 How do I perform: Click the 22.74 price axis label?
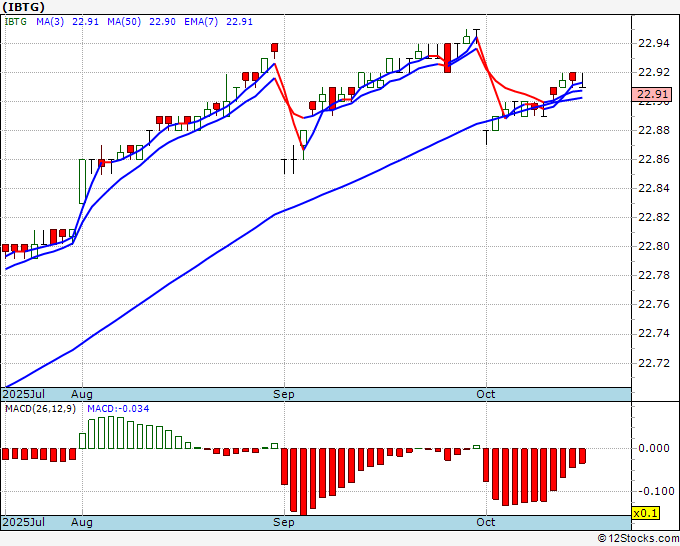(x=654, y=333)
